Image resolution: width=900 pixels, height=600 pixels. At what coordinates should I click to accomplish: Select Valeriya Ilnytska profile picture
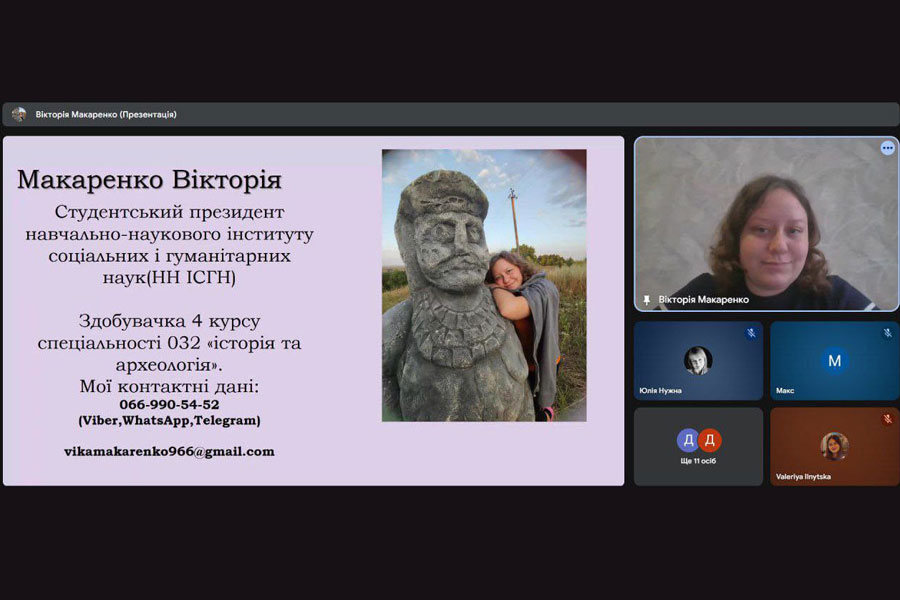[x=835, y=446]
